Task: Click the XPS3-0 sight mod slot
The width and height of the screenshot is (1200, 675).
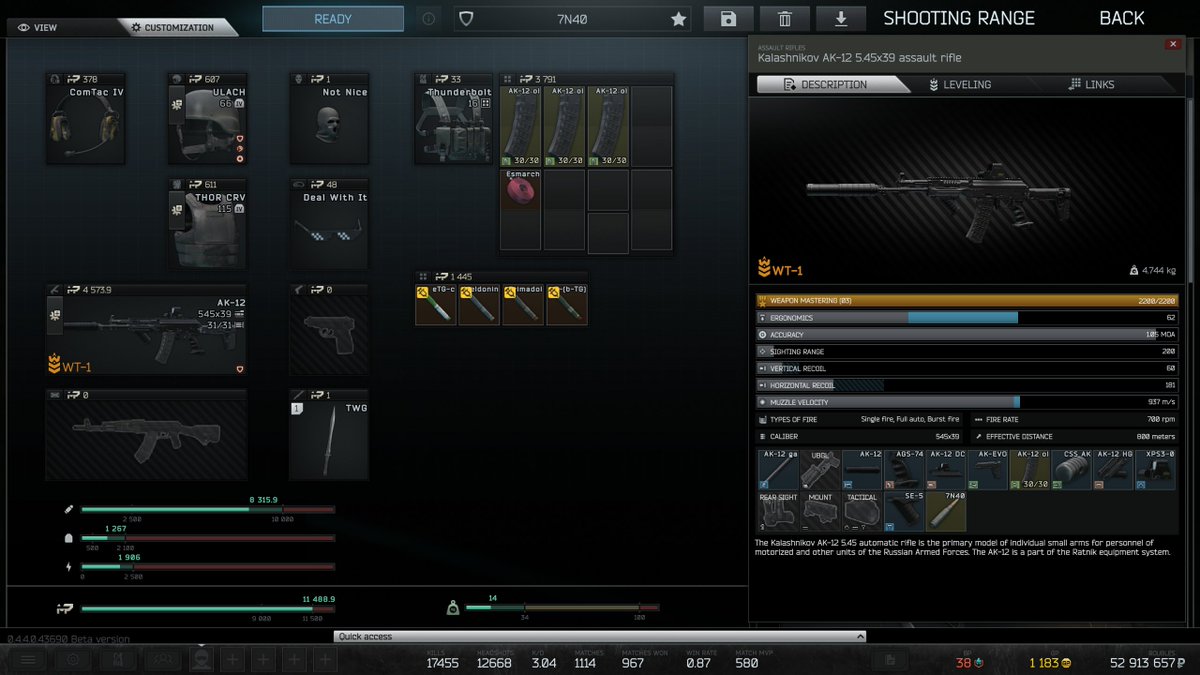Action: click(1156, 470)
